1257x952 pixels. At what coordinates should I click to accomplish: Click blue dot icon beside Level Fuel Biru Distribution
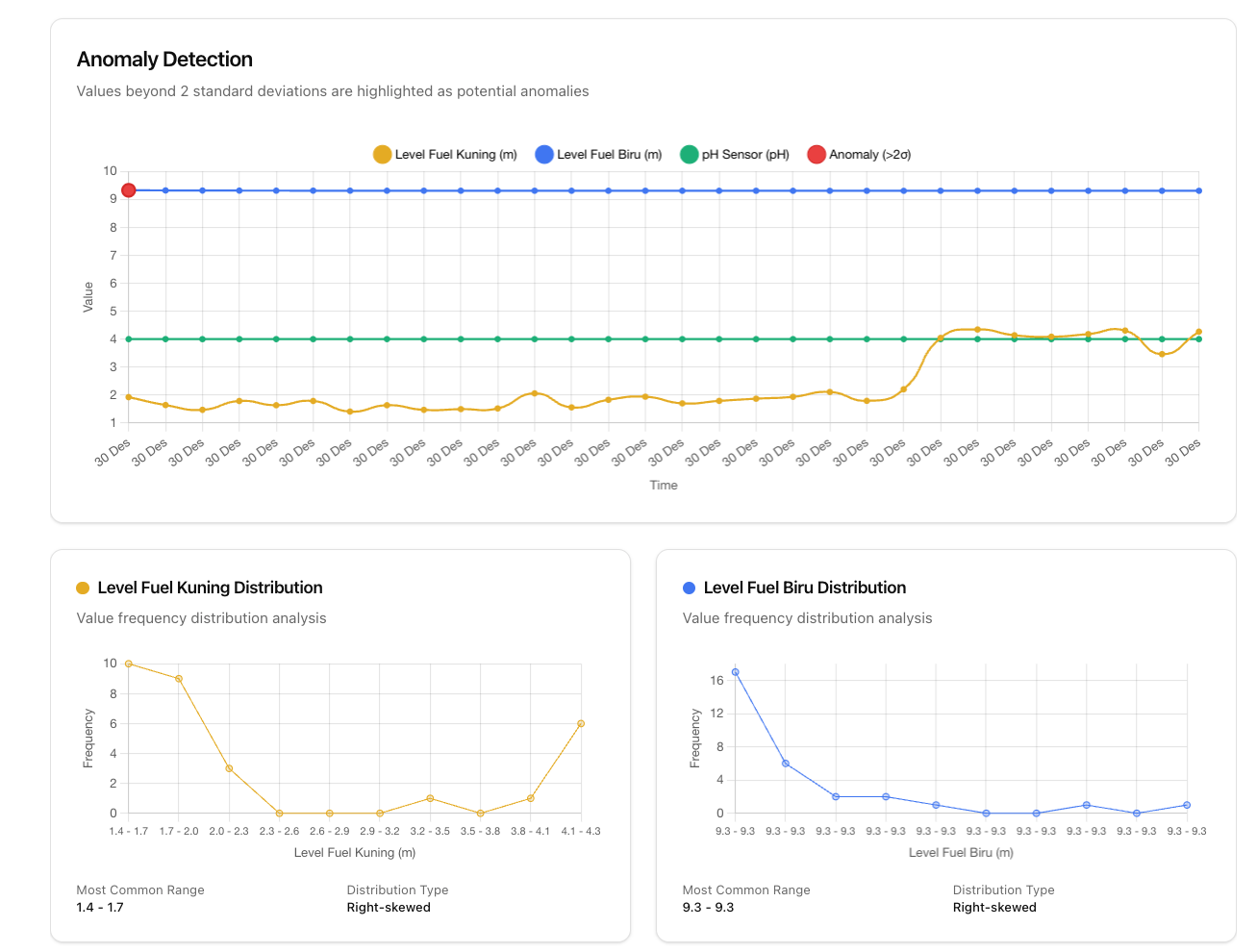(x=689, y=589)
